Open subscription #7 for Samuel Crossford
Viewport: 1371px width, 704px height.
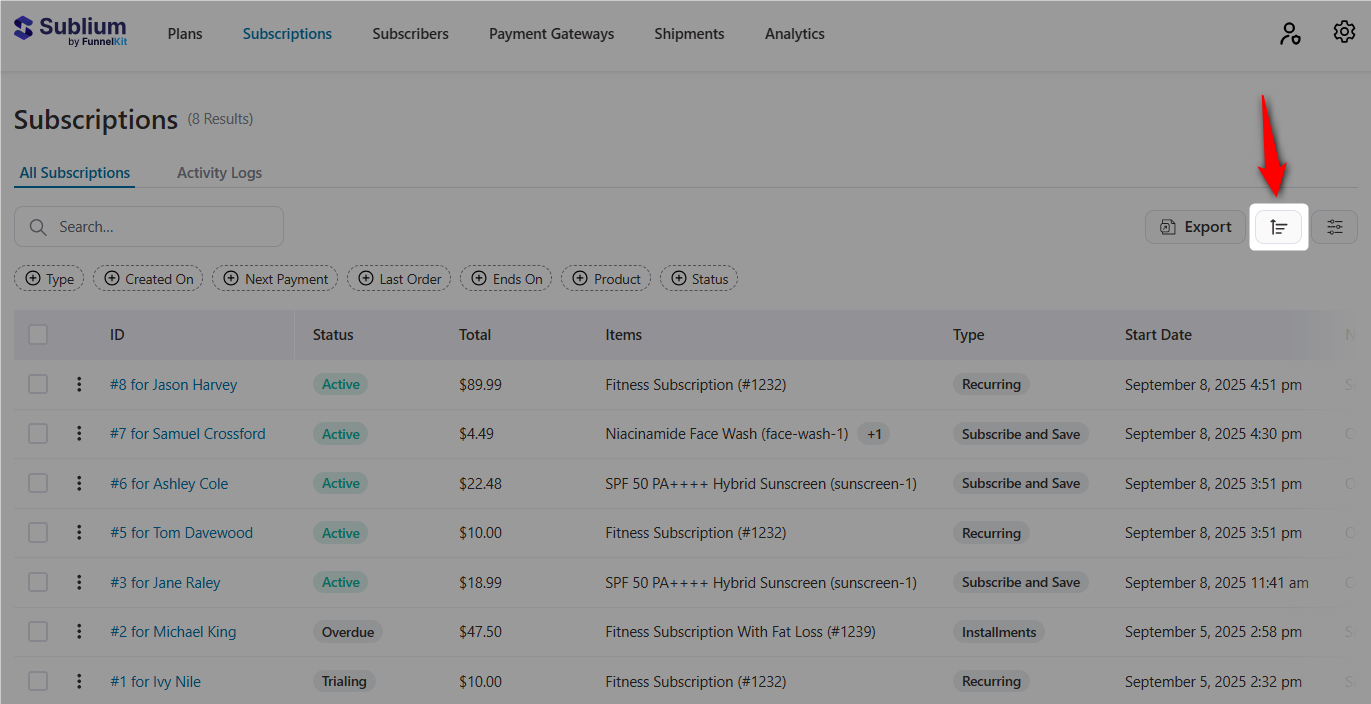(188, 433)
